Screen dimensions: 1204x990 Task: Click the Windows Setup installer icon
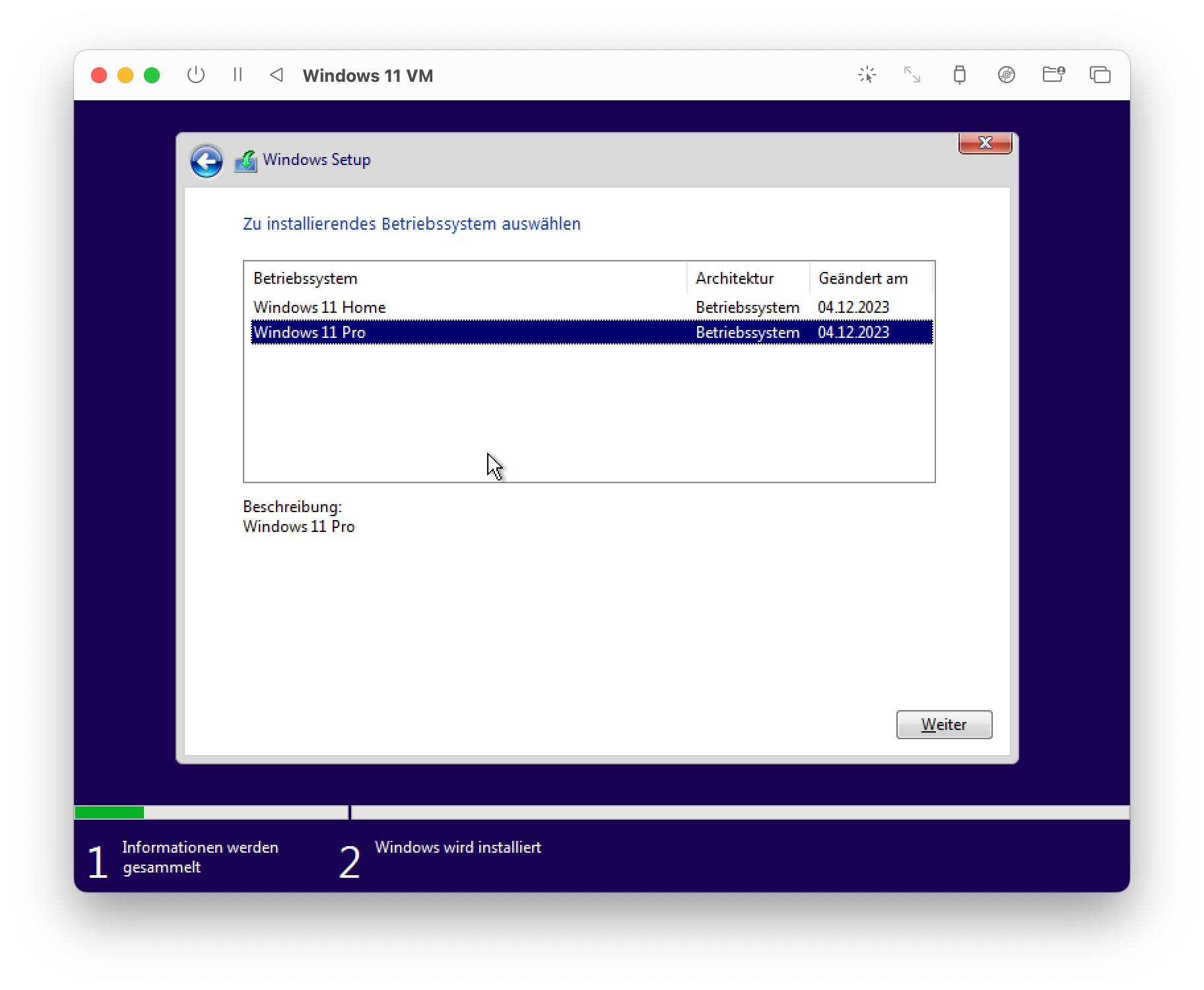246,161
